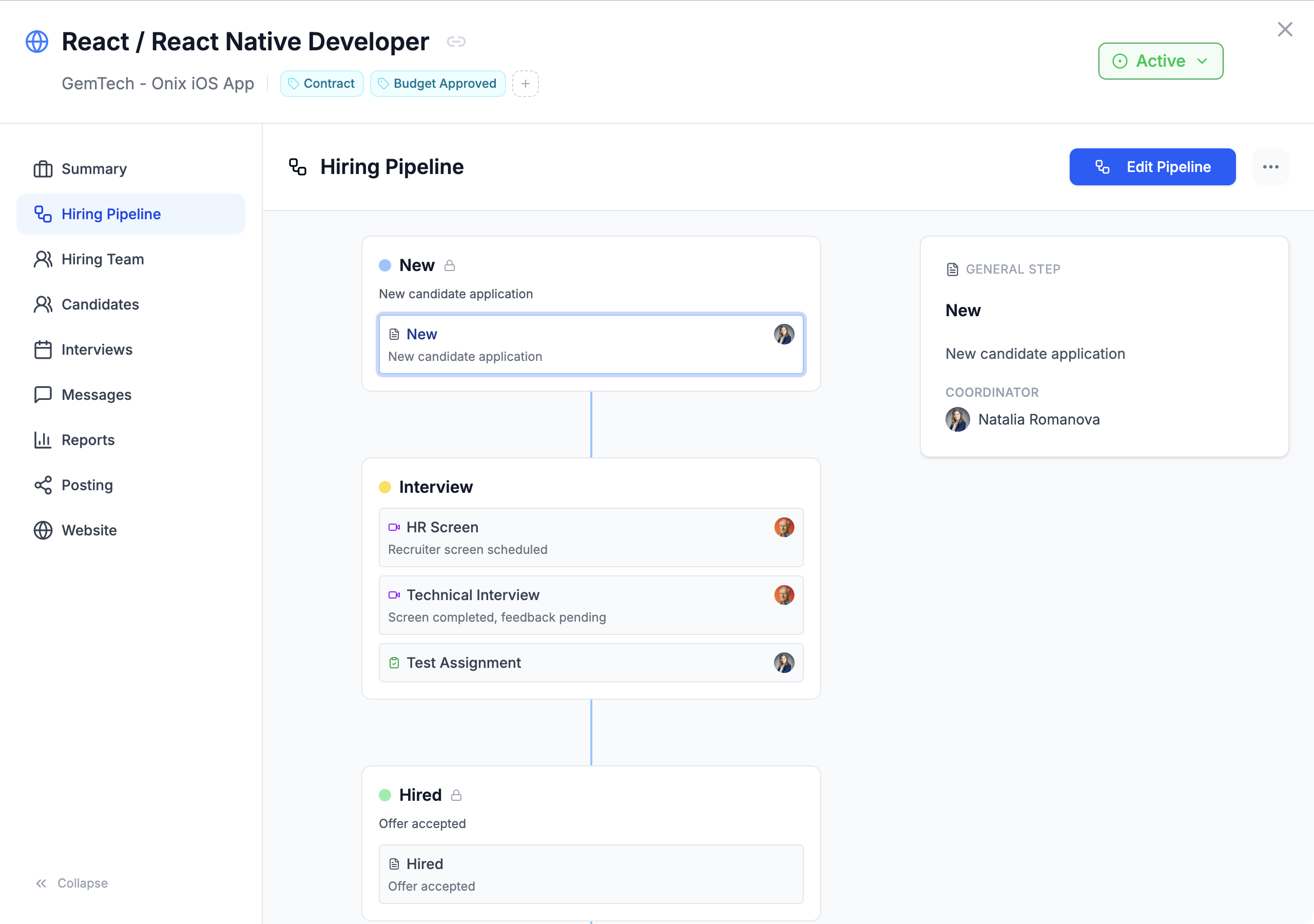This screenshot has height=924, width=1314.
Task: Click the copy link icon beside job title
Action: (x=456, y=41)
